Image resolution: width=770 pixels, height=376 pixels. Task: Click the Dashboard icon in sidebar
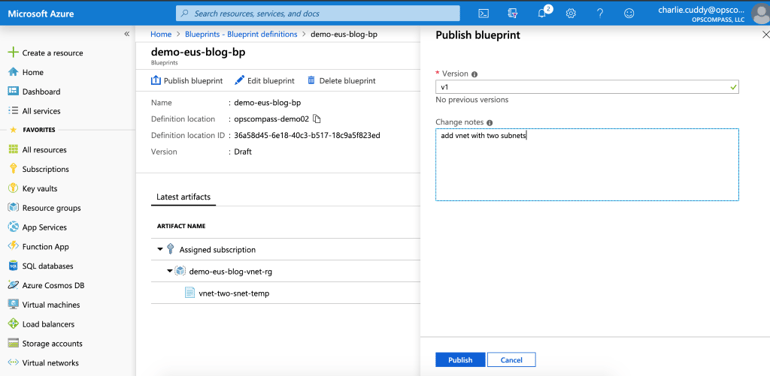click(13, 91)
